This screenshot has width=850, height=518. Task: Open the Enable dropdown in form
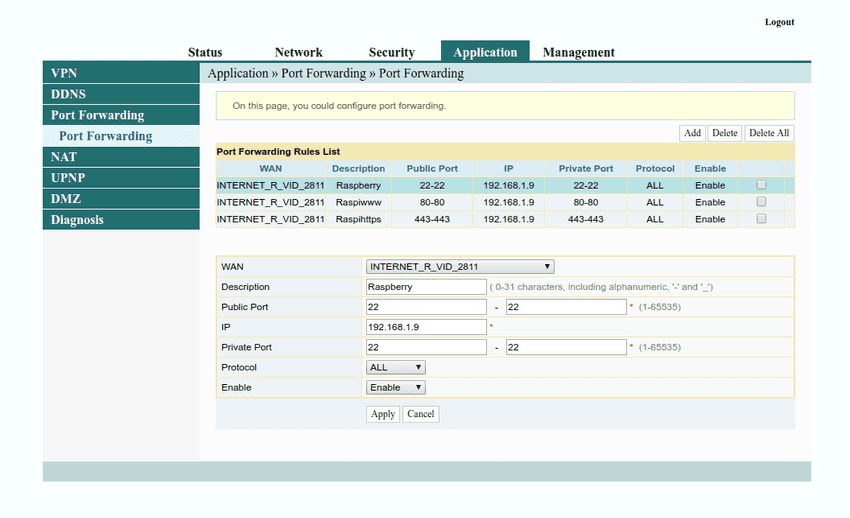pos(396,387)
